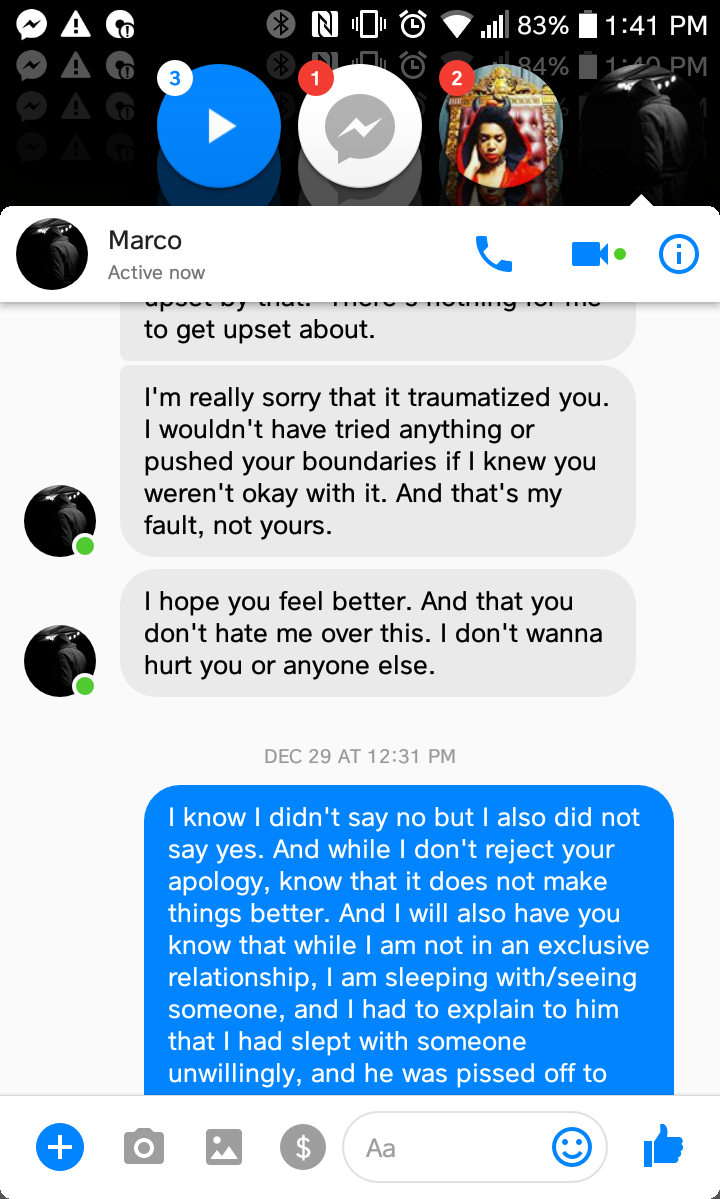Open conversation info icon

[x=679, y=253]
